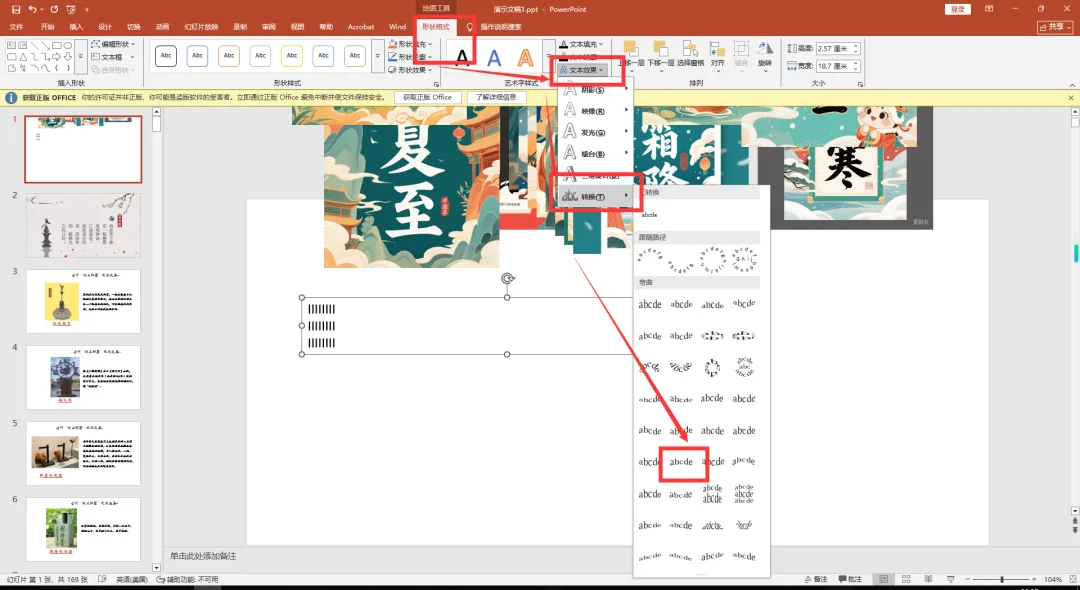The image size is (1080, 590).
Task: Choose the green outline Abc shape style
Action: (355, 56)
